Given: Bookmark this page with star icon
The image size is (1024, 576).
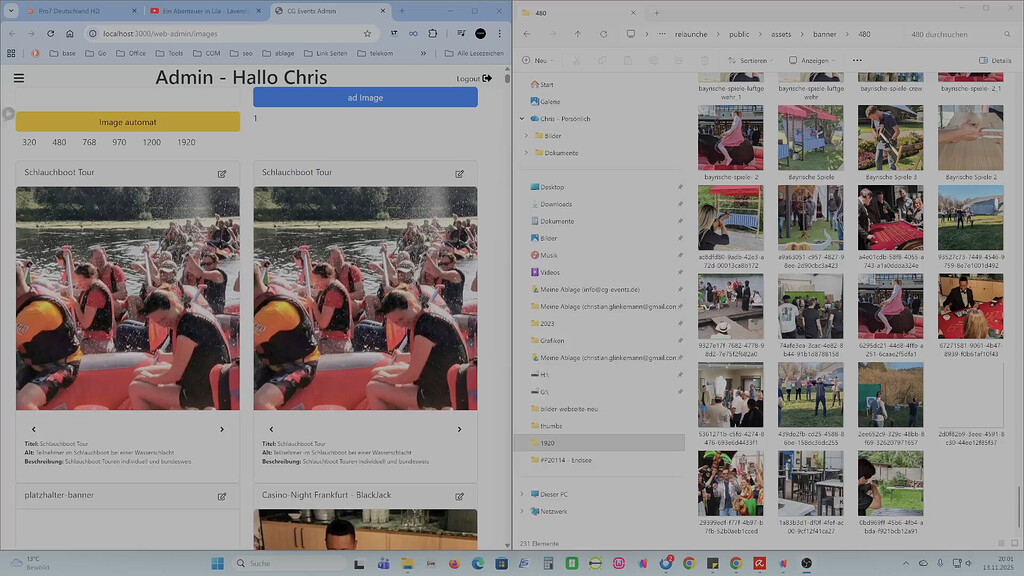Looking at the screenshot, I should coord(367,33).
